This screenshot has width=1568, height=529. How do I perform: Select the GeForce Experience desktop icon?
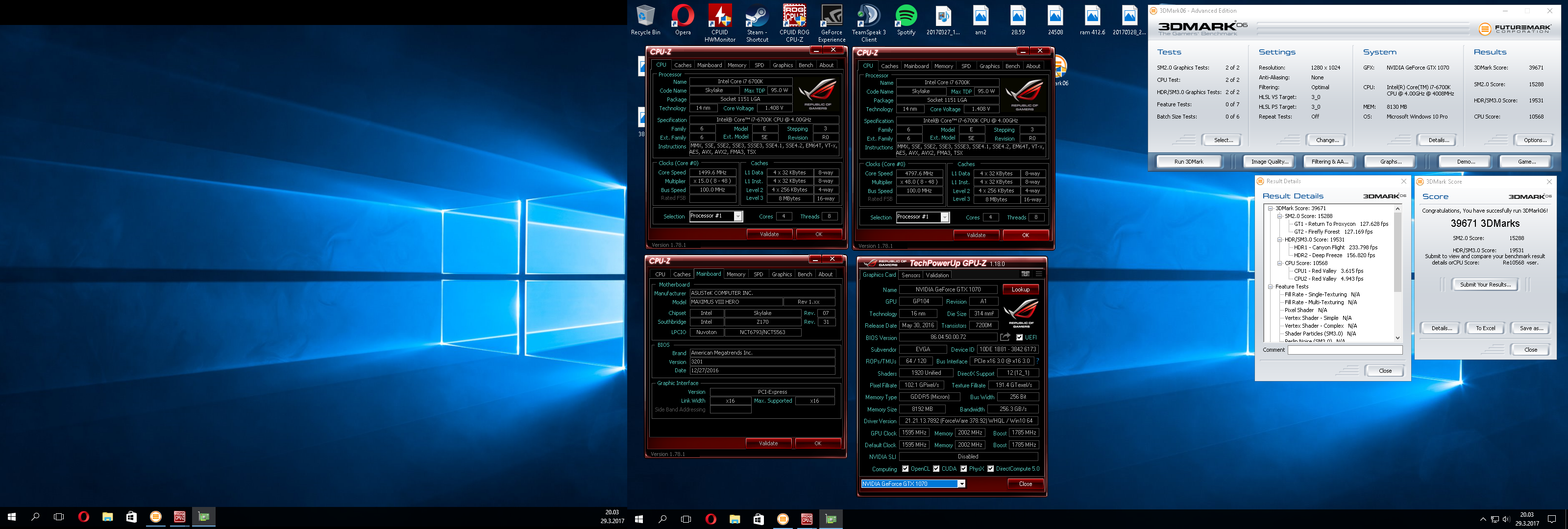(832, 24)
